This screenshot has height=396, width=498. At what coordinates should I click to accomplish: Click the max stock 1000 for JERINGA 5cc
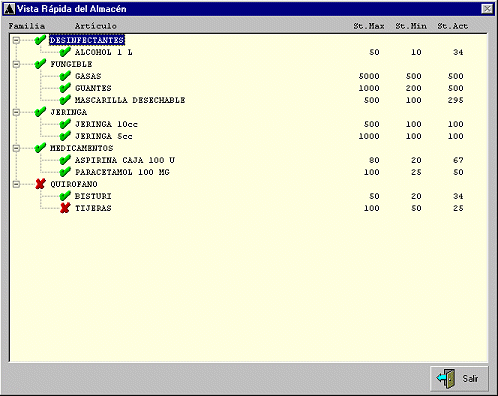(369, 136)
